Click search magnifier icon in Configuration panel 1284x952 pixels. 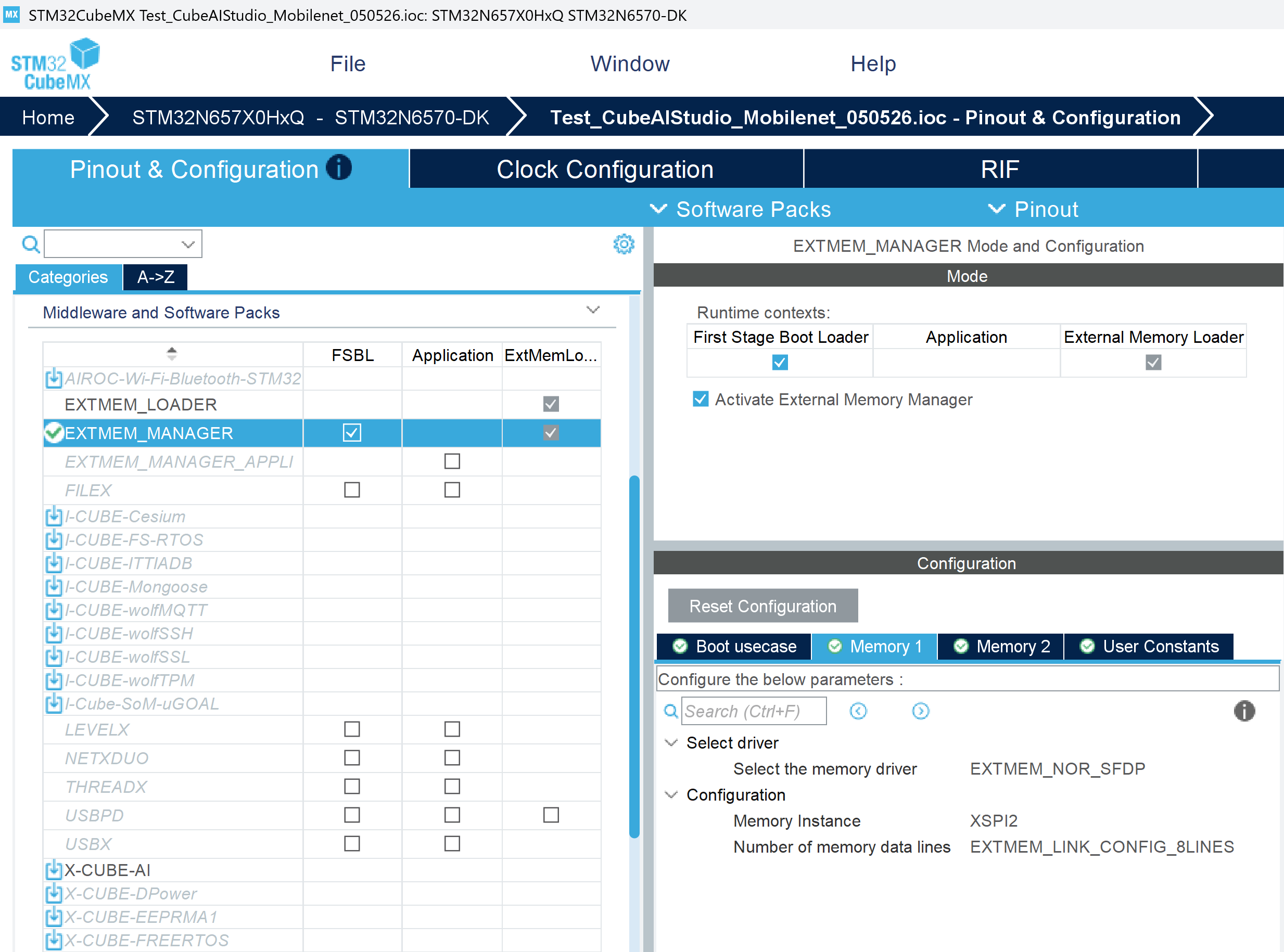(x=670, y=711)
